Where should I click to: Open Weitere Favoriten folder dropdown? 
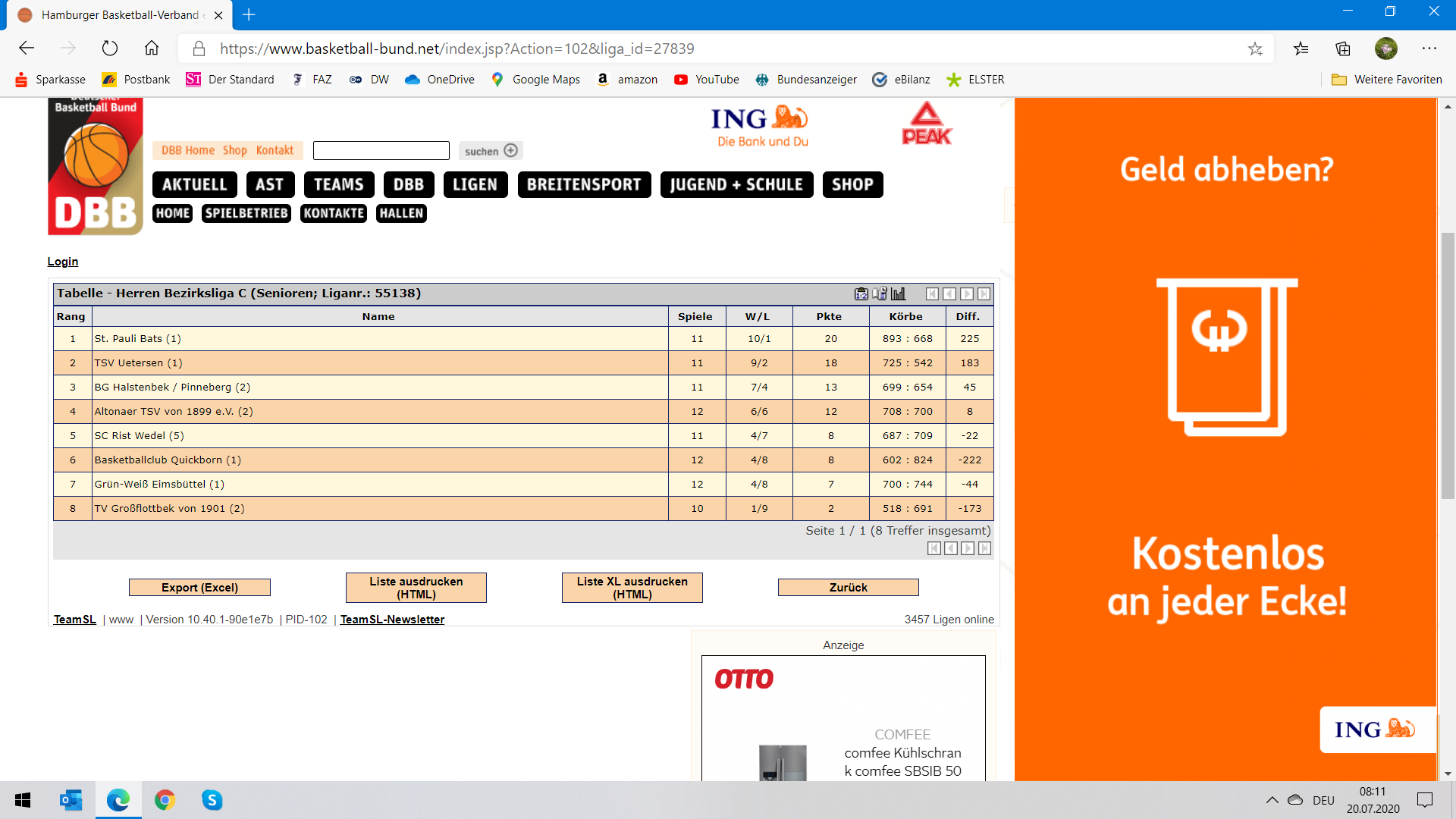click(x=1387, y=80)
